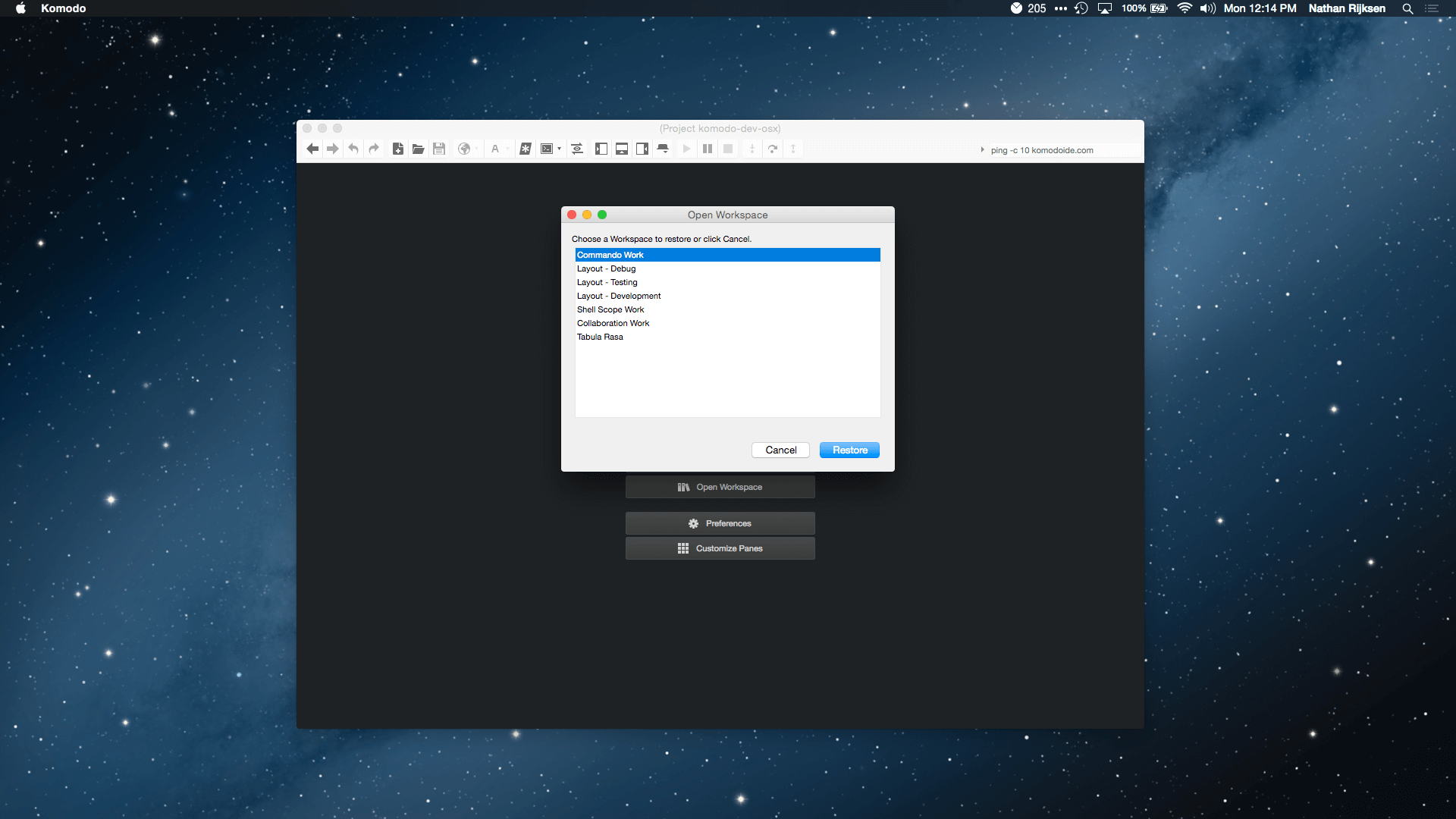
Task: Select Shell Scope Work workspace
Action: pos(727,309)
